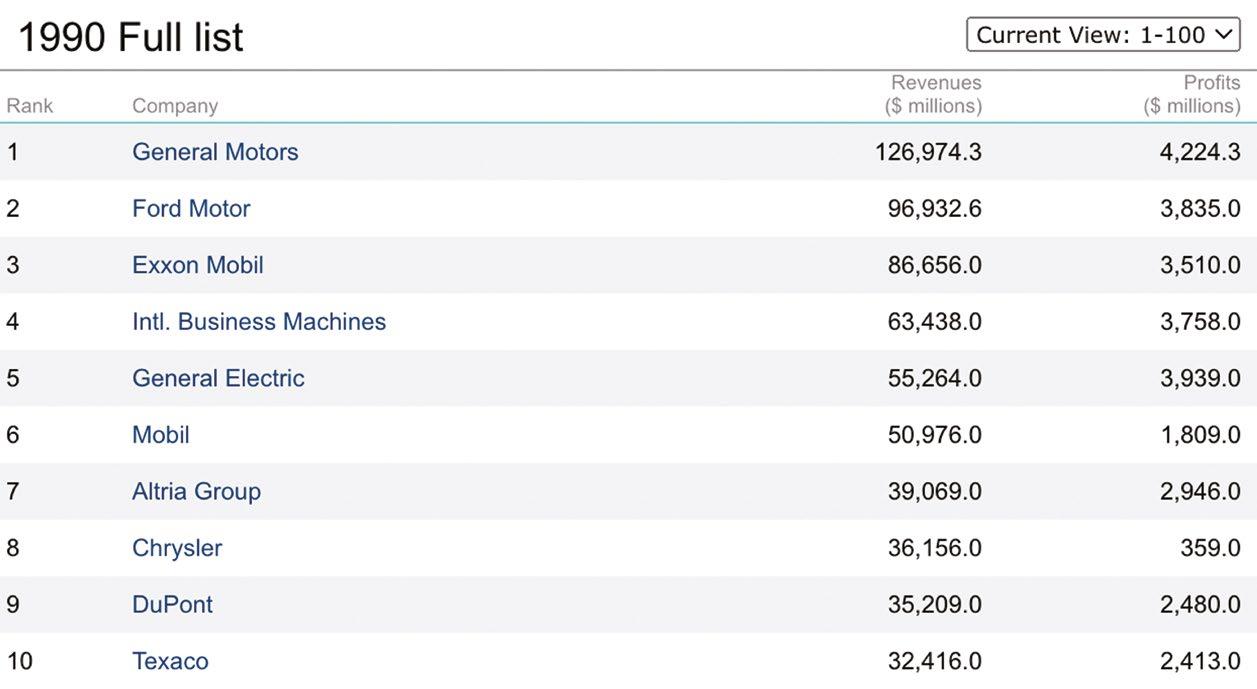Click the Revenues column header
This screenshot has height=689, width=1257.
tap(935, 94)
